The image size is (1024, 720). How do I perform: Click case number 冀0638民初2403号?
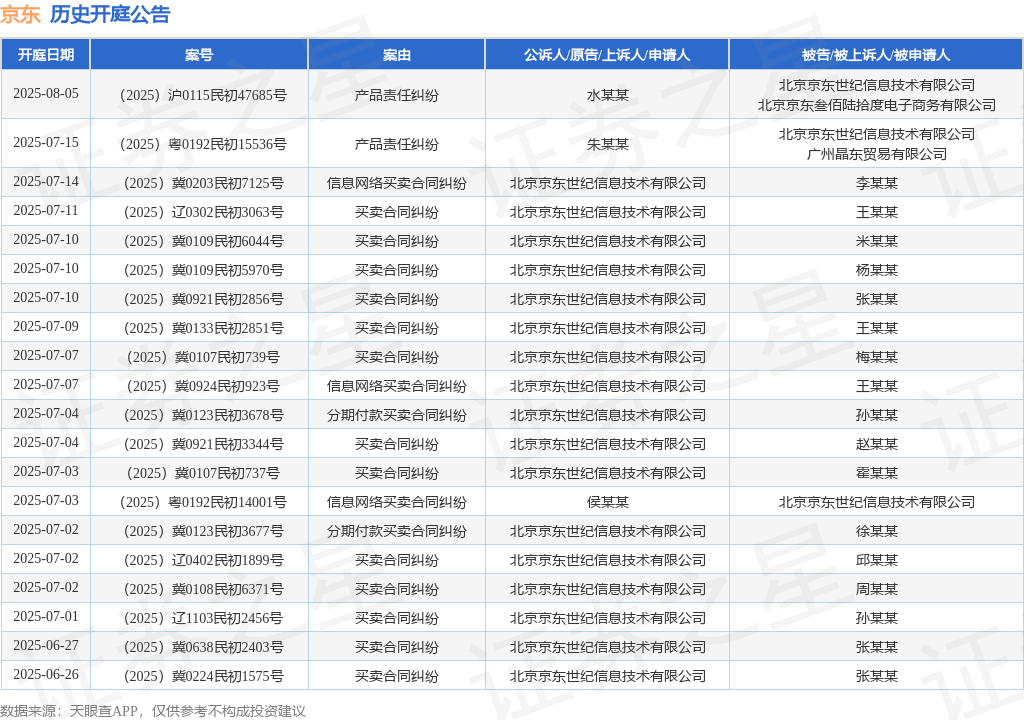pyautogui.click(x=204, y=647)
